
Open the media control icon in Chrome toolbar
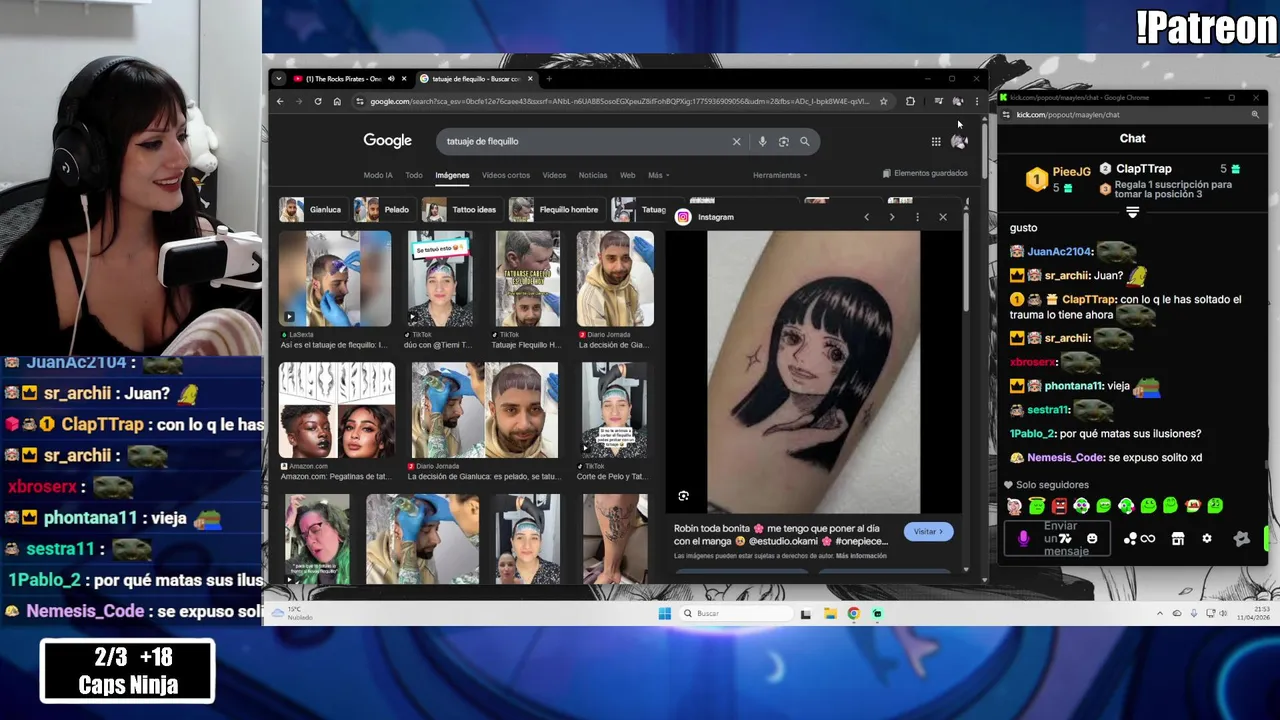938,101
